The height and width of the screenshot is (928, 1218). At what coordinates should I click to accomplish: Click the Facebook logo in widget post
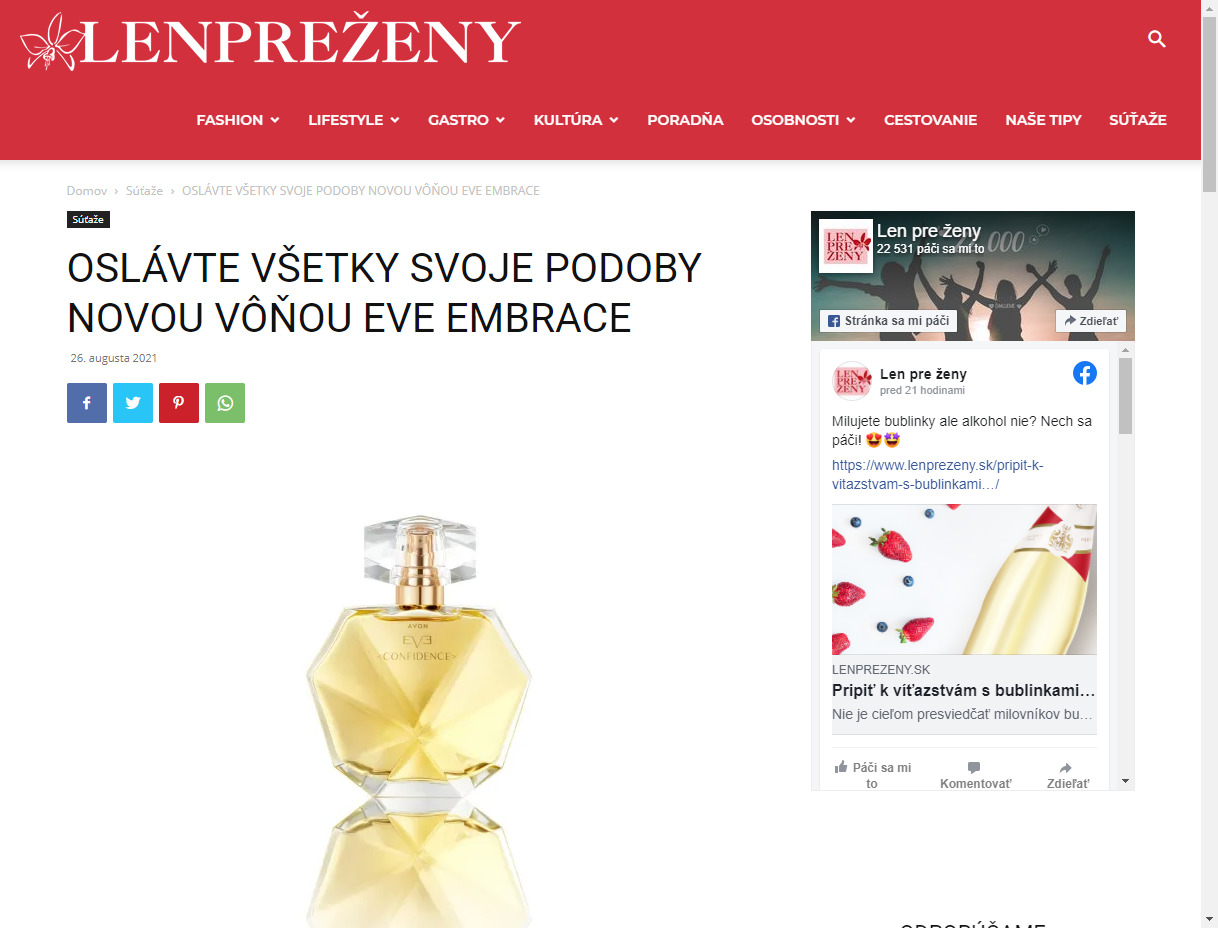click(x=1084, y=373)
